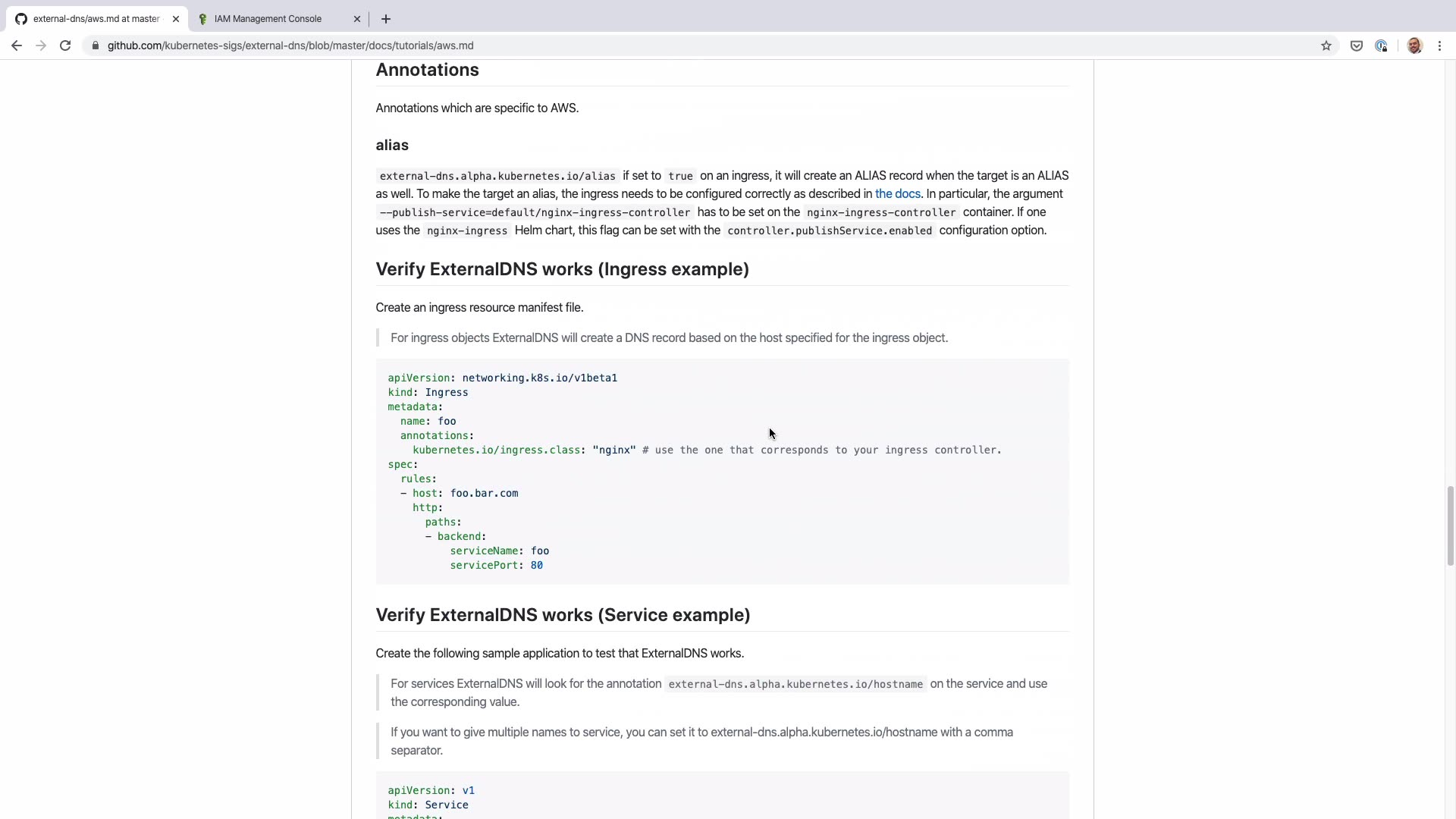Open Chrome's three-dot menu
The image size is (1456, 819).
pos(1439,45)
